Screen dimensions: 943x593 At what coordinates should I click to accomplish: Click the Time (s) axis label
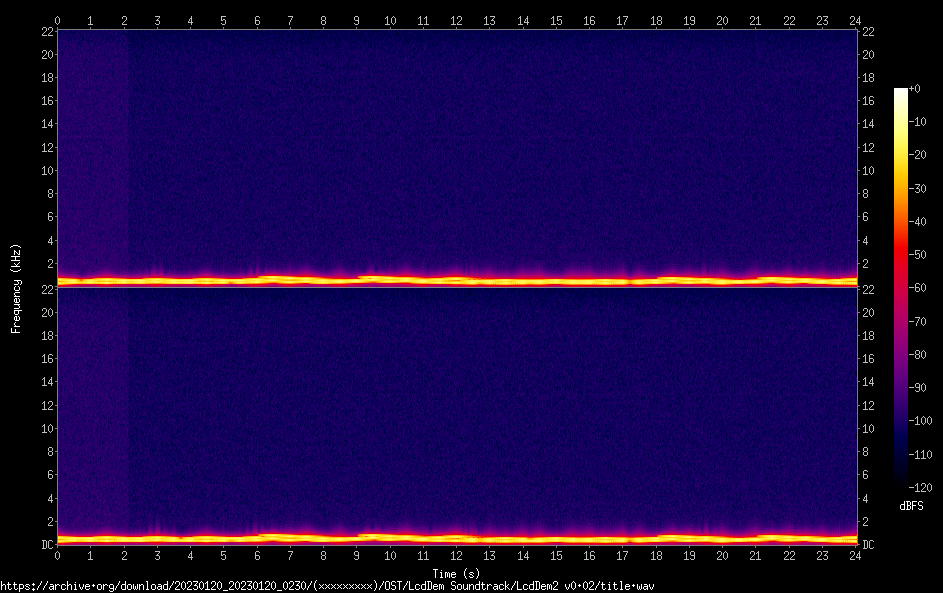456,573
